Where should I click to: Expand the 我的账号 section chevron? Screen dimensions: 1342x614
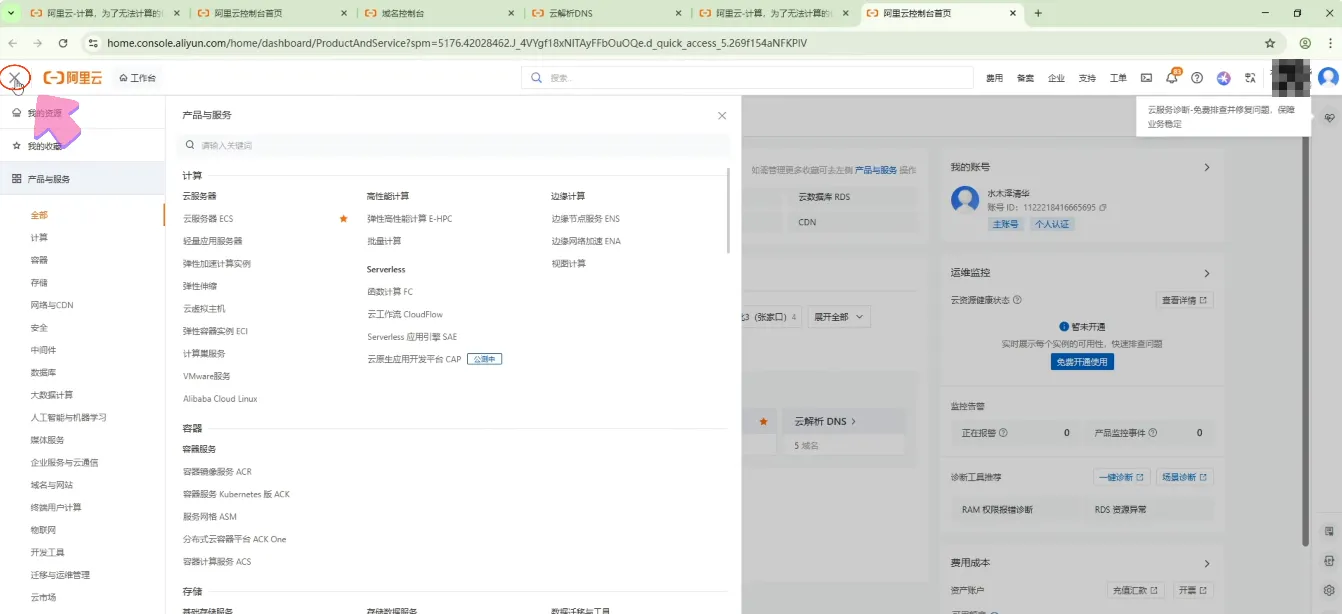point(1207,168)
